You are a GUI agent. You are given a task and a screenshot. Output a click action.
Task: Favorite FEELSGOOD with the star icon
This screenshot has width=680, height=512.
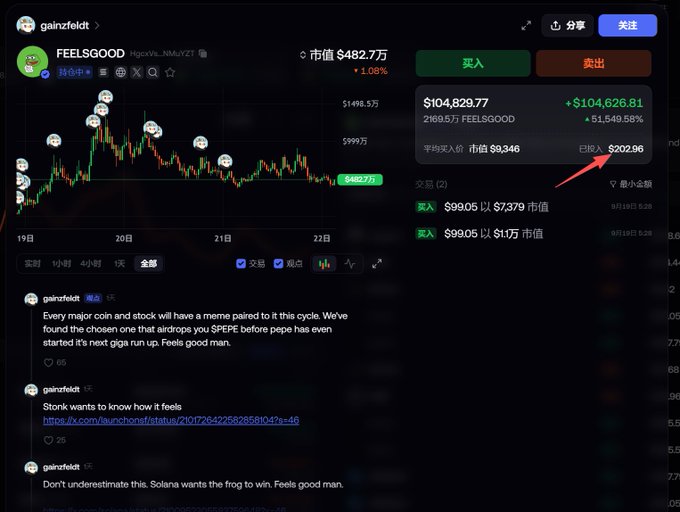tap(170, 72)
